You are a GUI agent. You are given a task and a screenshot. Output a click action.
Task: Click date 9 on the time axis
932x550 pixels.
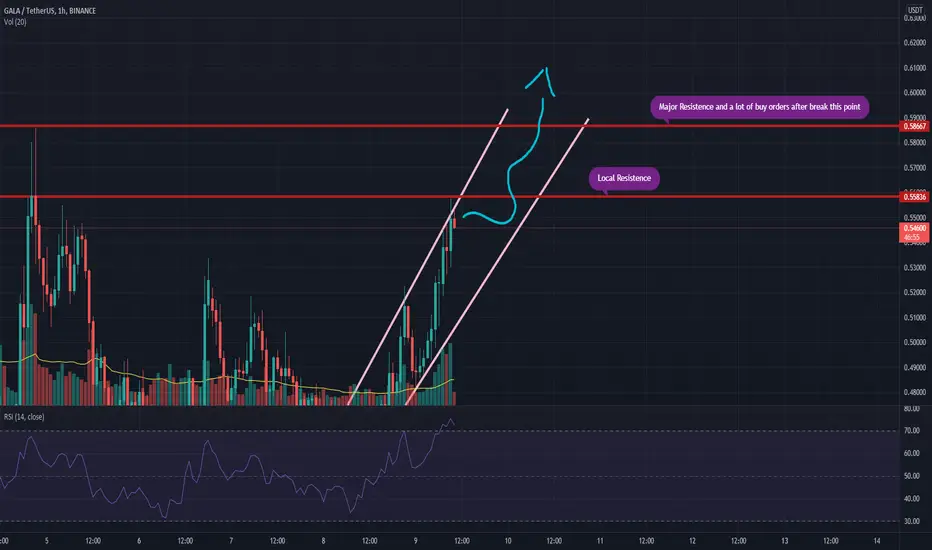pos(415,541)
